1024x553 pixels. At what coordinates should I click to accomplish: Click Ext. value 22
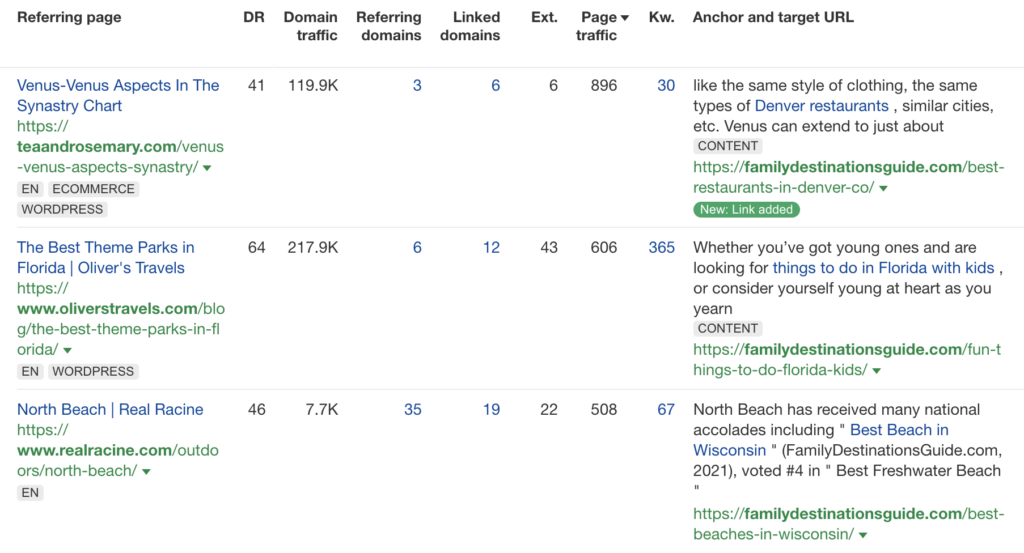coord(549,409)
